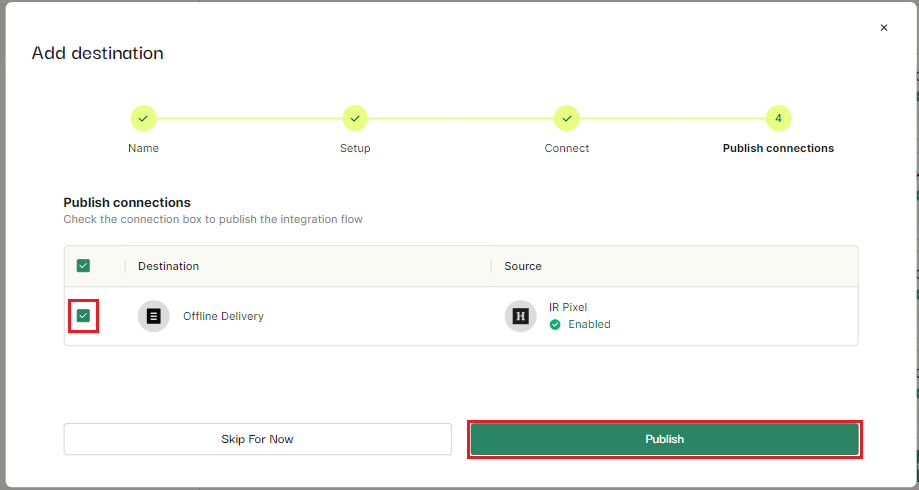Go to the Connect step label
This screenshot has width=919, height=490.
pyautogui.click(x=567, y=148)
